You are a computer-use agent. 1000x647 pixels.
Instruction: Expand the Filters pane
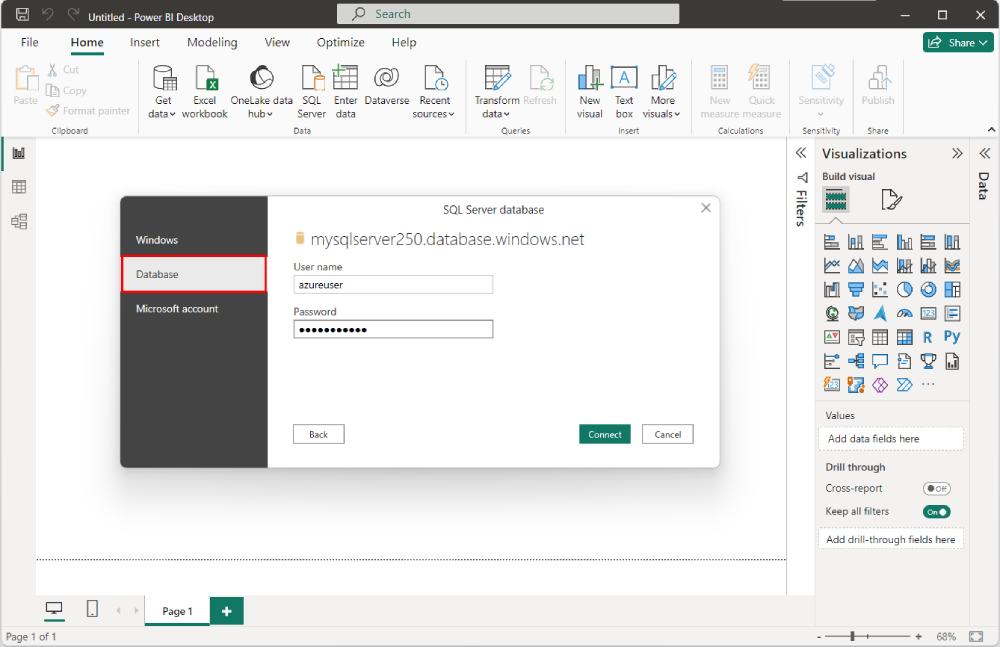tap(801, 153)
